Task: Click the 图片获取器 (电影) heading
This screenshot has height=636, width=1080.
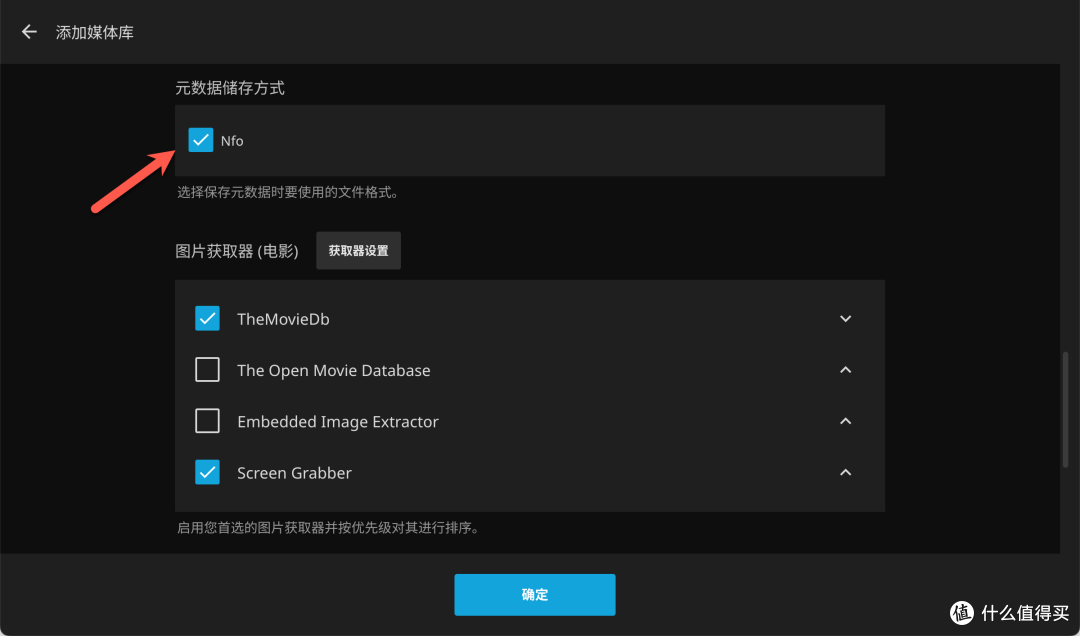Action: [x=237, y=251]
